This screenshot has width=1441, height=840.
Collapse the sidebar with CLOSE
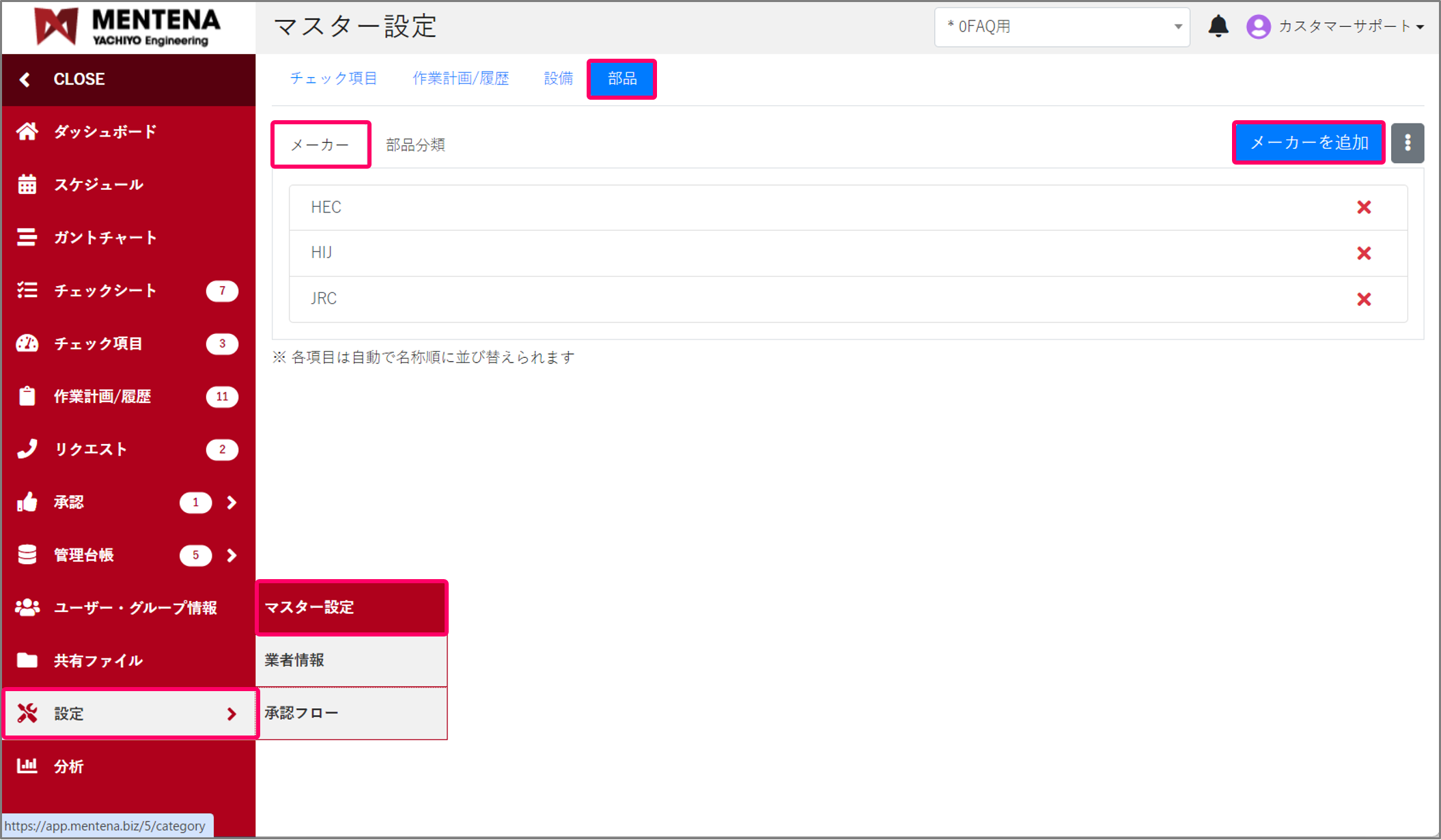79,79
